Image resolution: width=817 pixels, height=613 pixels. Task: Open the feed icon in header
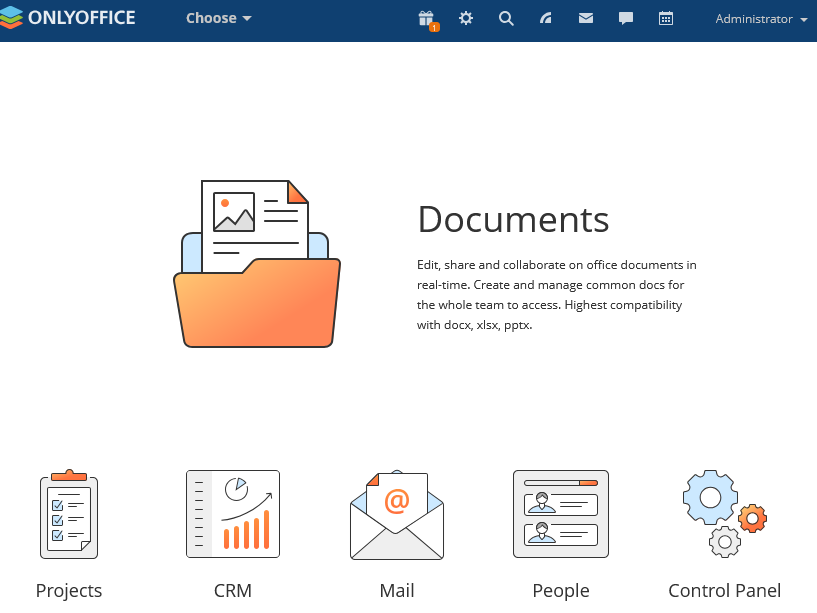[x=546, y=19]
